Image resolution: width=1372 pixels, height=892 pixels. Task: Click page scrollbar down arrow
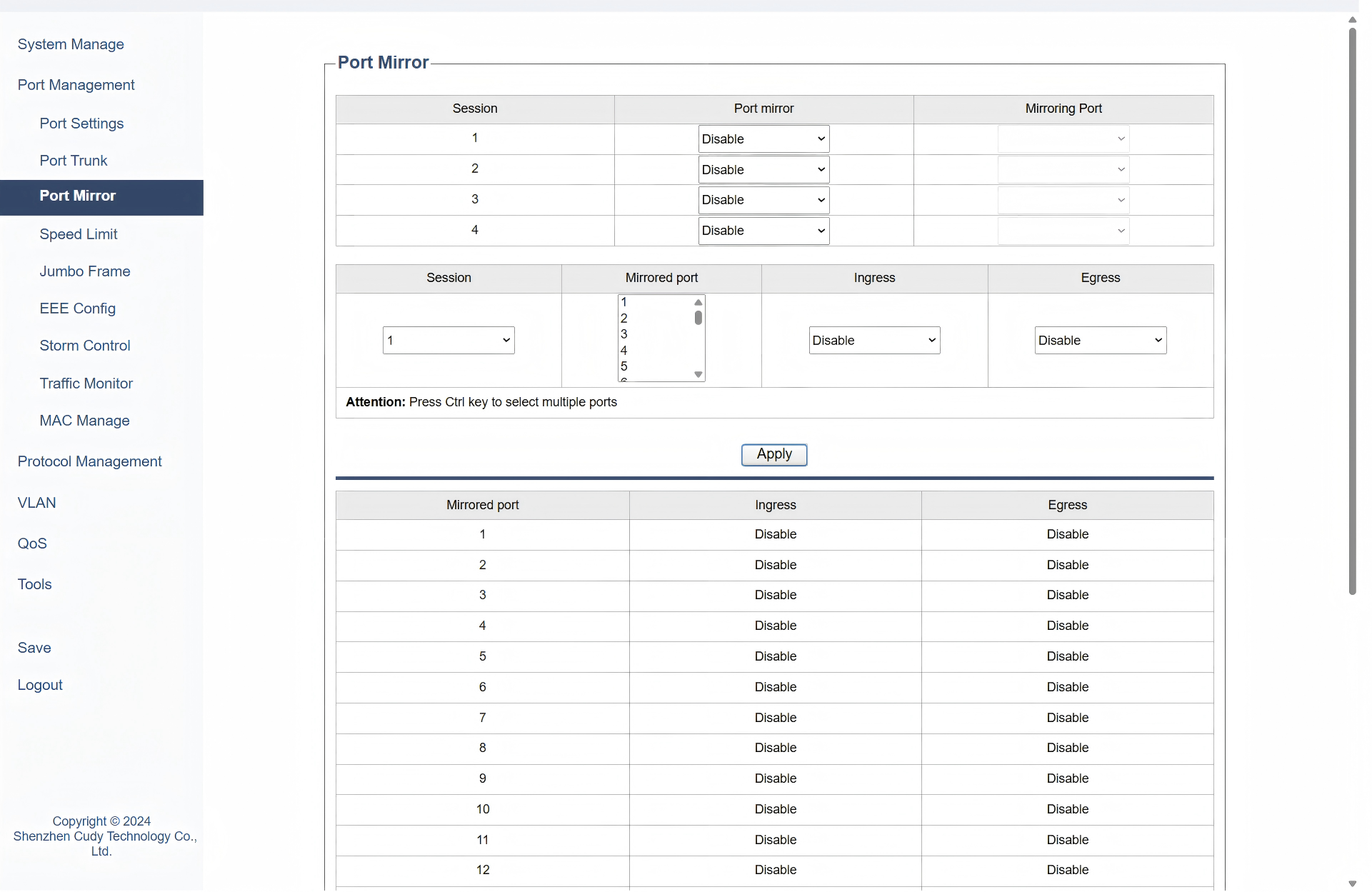pyautogui.click(x=1352, y=883)
